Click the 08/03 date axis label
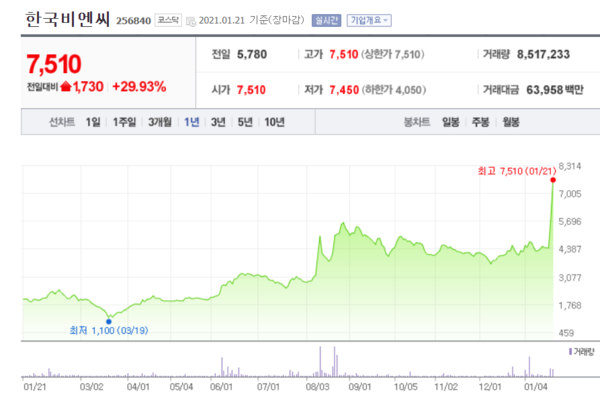Image resolution: width=600 pixels, height=403 pixels. pos(317,387)
